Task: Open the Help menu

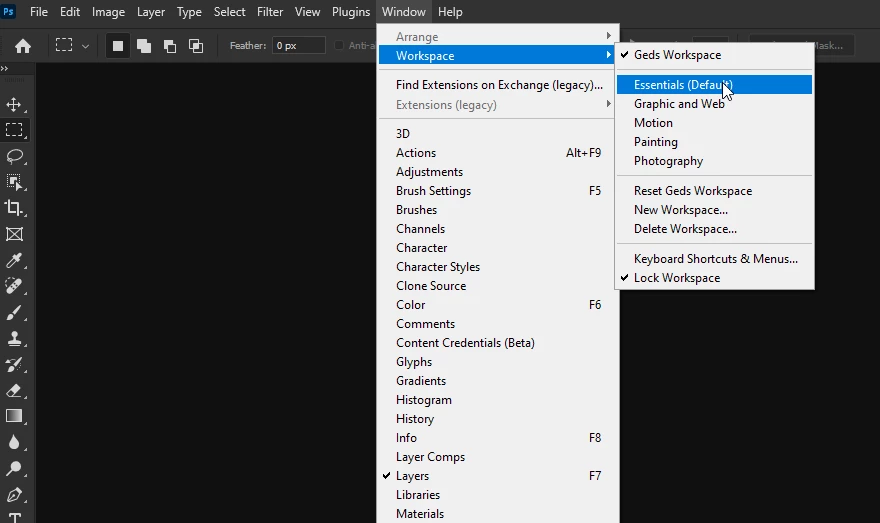Action: point(450,12)
